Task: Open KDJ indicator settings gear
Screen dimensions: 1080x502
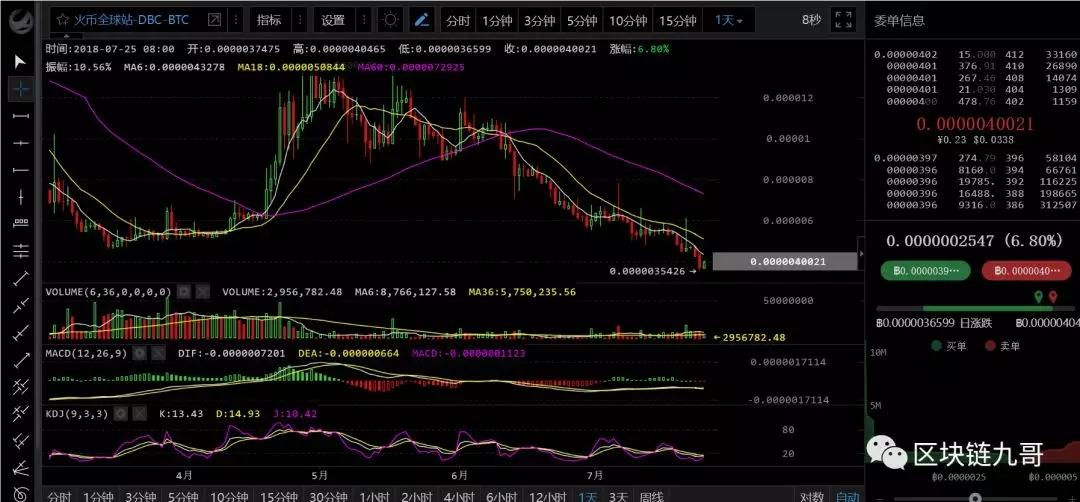Action: [x=121, y=413]
